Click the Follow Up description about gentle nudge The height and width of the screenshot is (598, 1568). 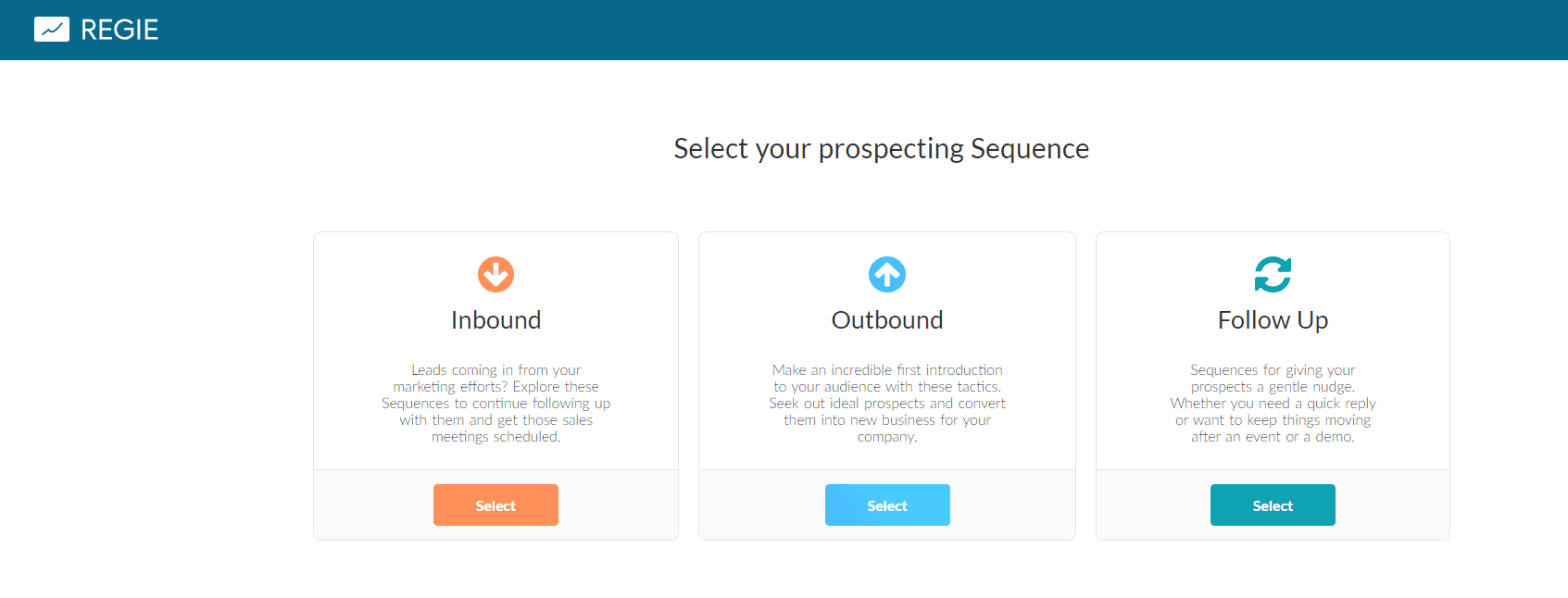[1273, 404]
